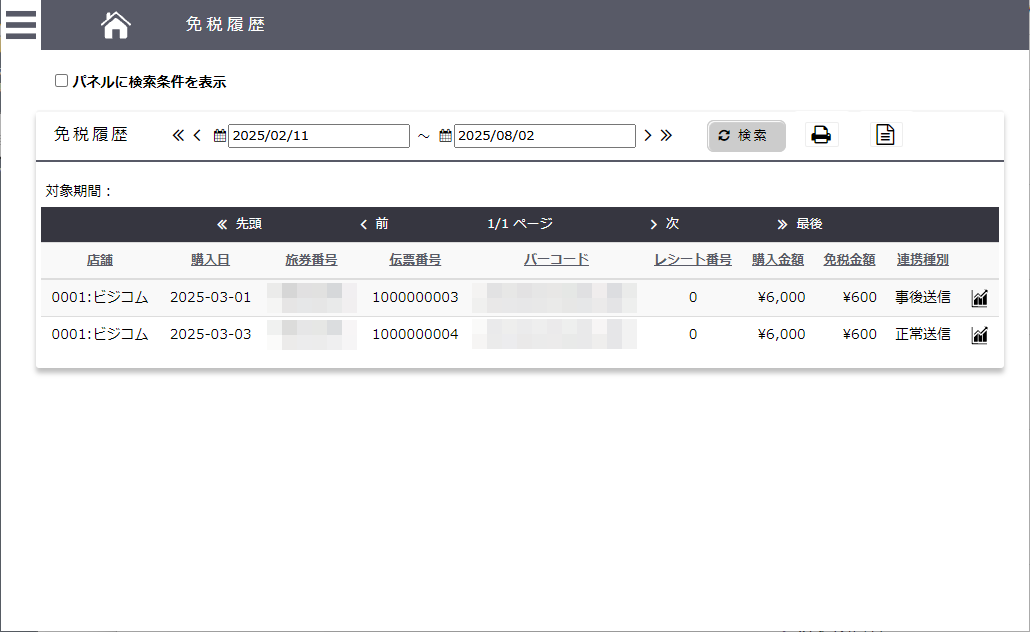
Task: Sort by 免税金額 column header
Action: [849, 260]
